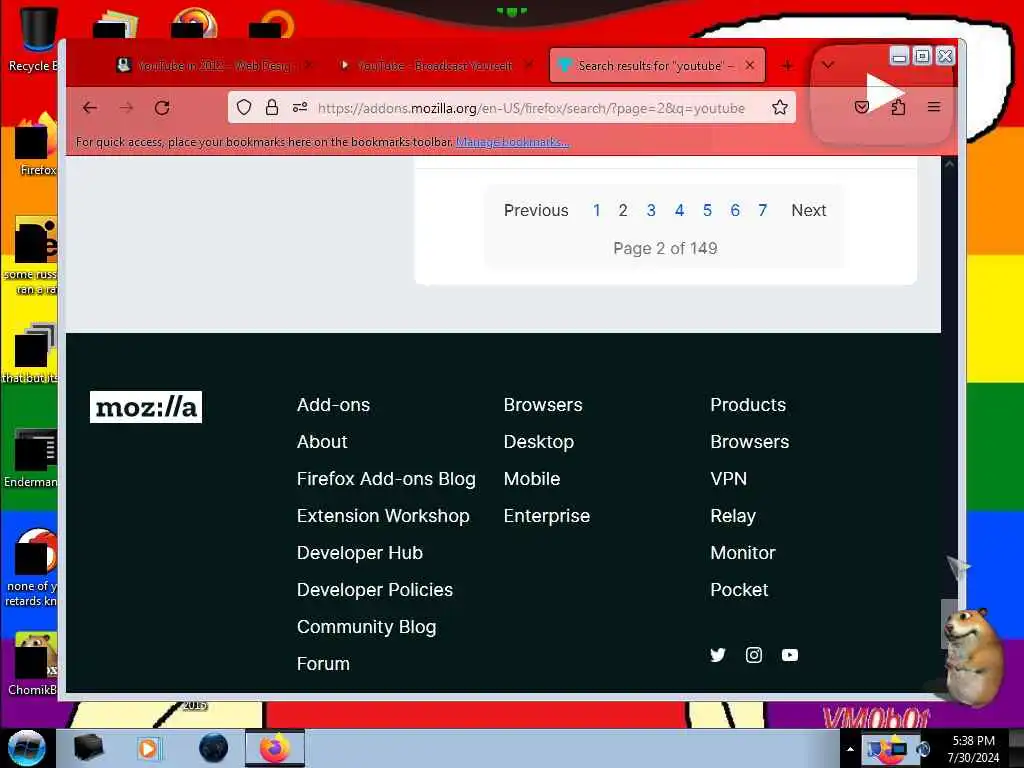Image resolution: width=1024 pixels, height=768 pixels.
Task: Open the Monitor product link
Action: pos(743,553)
